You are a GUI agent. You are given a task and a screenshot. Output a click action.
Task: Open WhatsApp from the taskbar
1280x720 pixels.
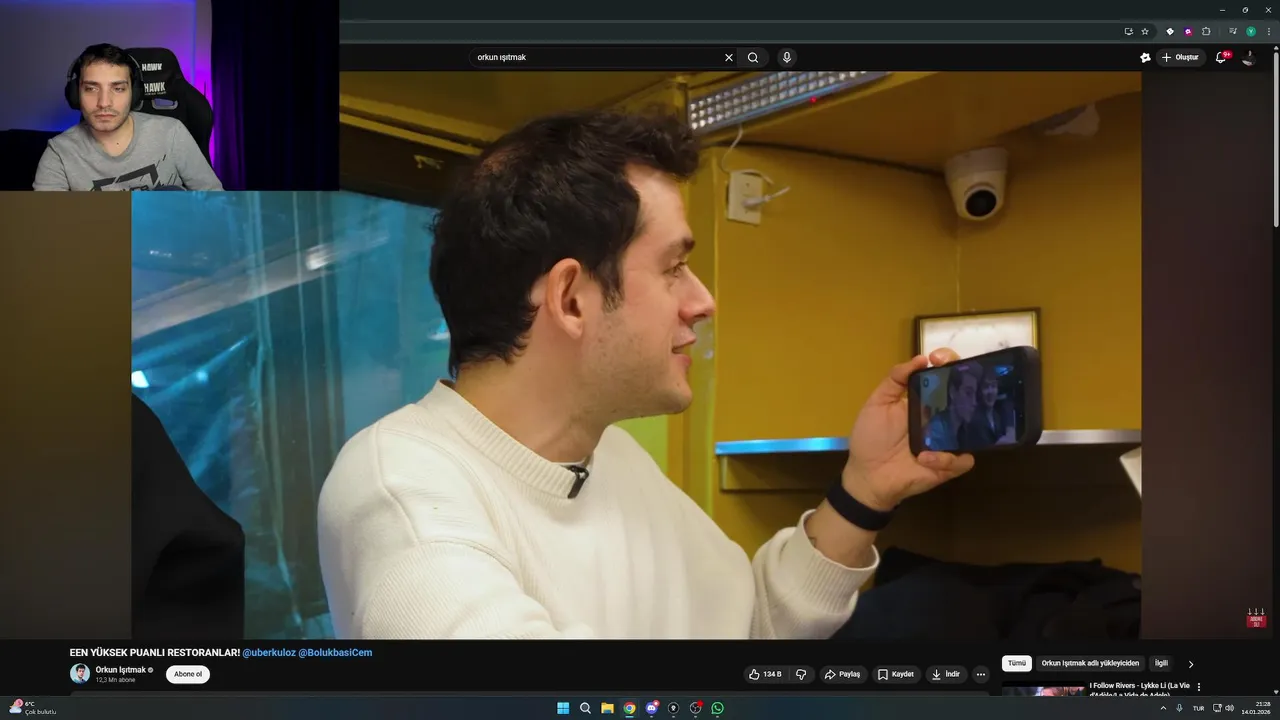717,708
